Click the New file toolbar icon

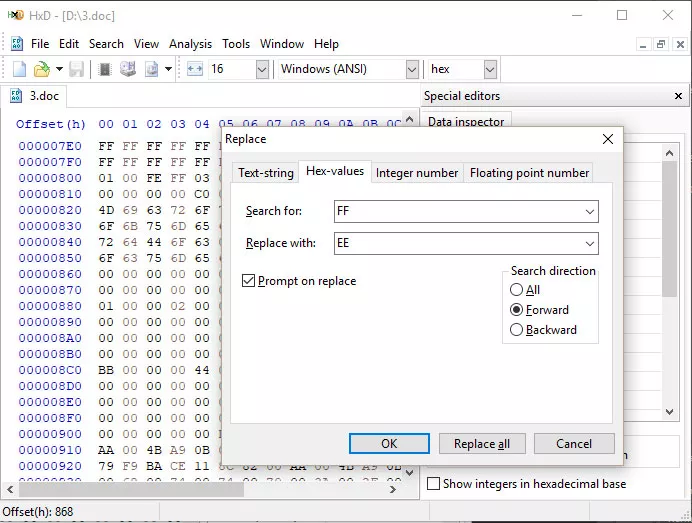(x=19, y=69)
